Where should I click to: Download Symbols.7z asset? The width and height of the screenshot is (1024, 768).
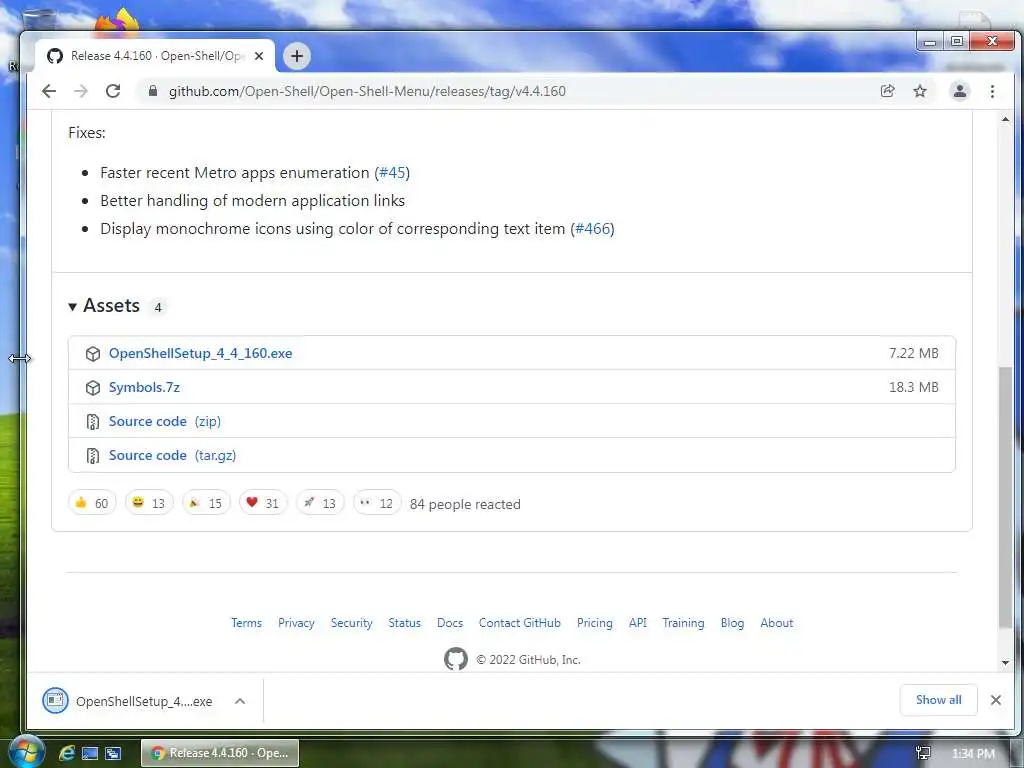click(x=144, y=387)
